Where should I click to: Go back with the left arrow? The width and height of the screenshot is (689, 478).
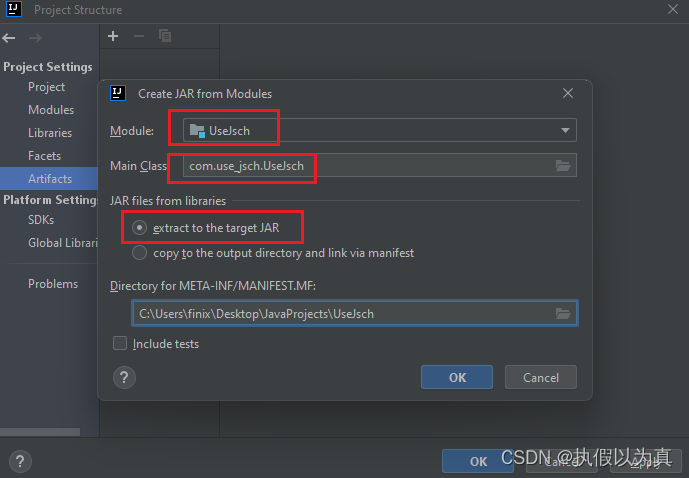(9, 38)
